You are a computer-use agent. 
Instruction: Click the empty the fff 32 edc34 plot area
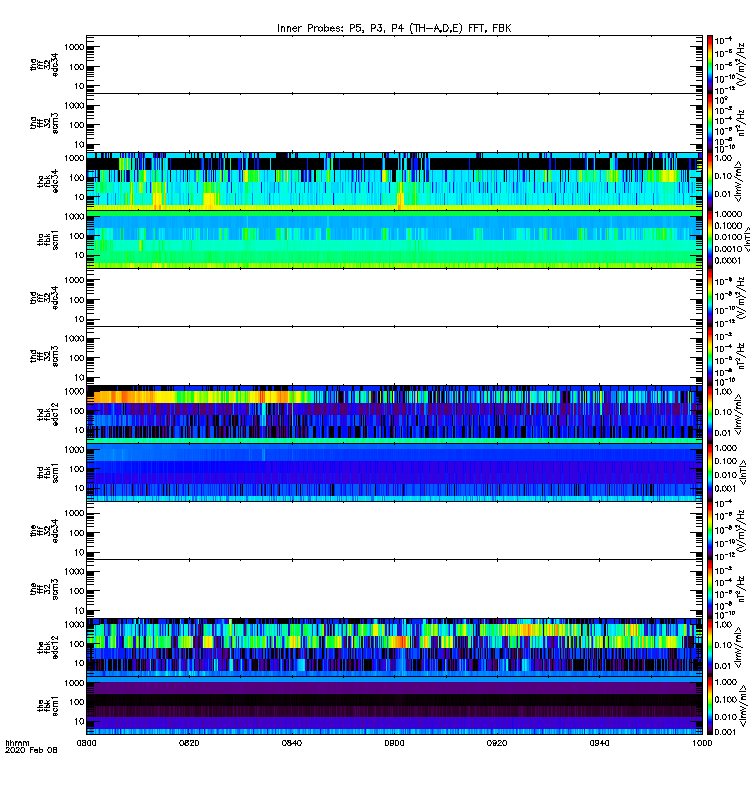click(394, 531)
